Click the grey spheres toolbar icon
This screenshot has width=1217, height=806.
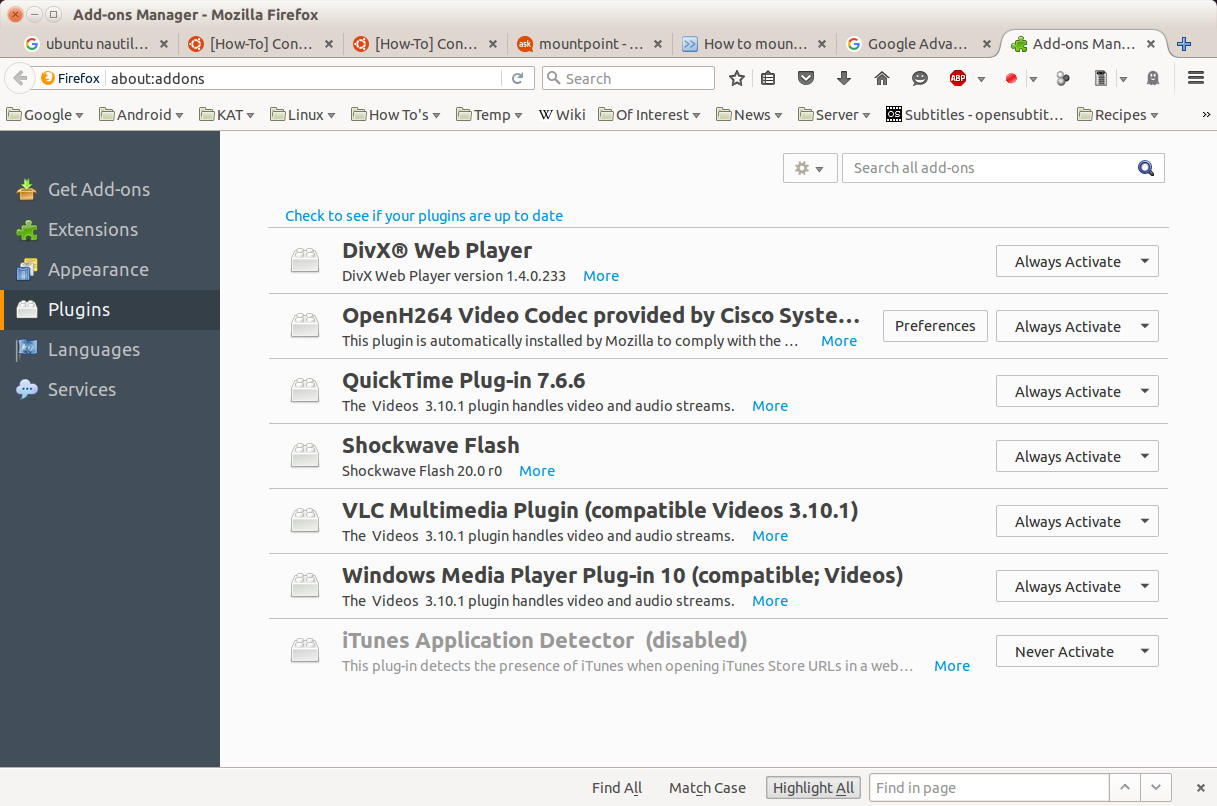(1063, 78)
